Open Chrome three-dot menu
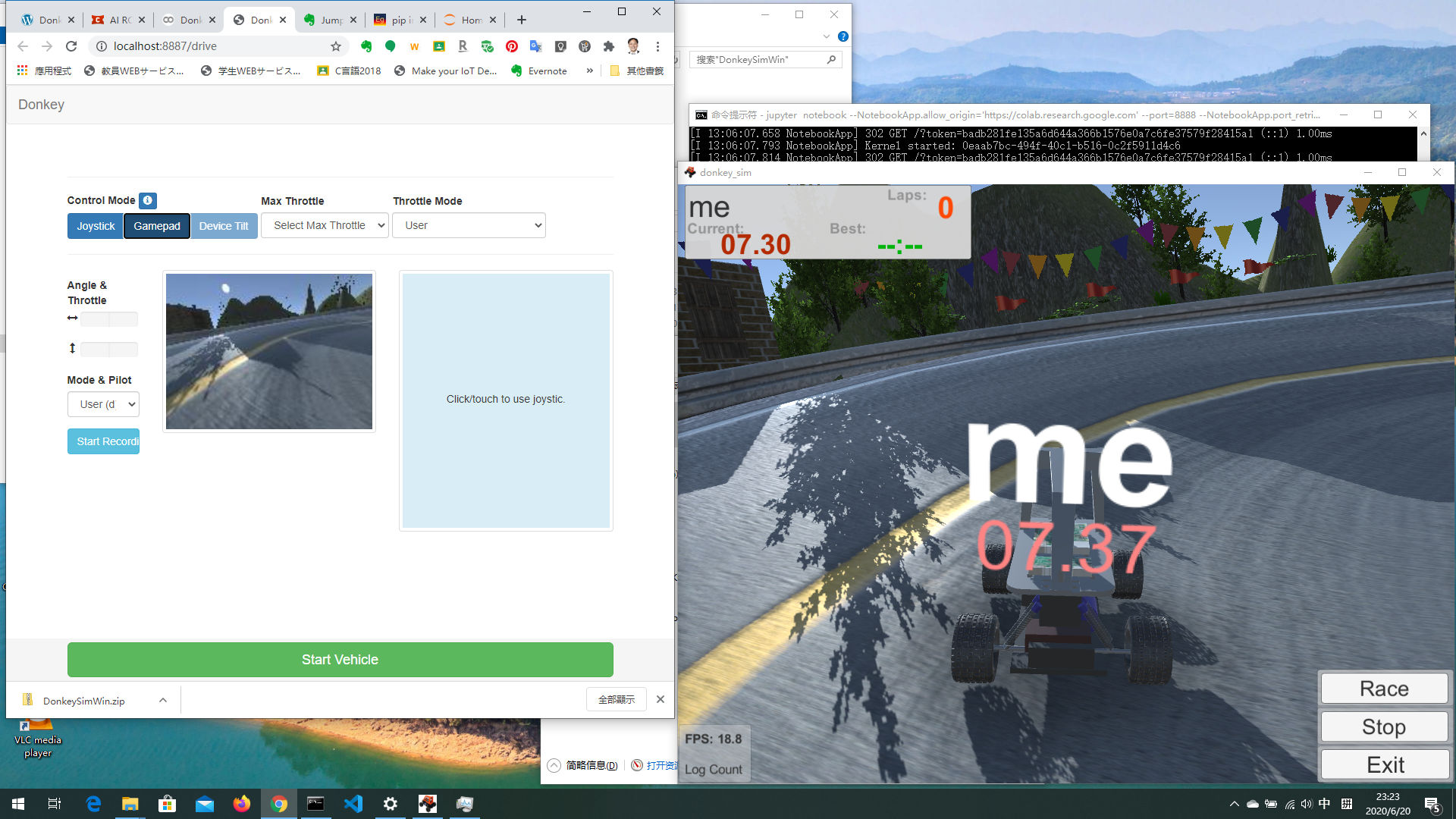Viewport: 1456px width, 819px height. click(657, 46)
